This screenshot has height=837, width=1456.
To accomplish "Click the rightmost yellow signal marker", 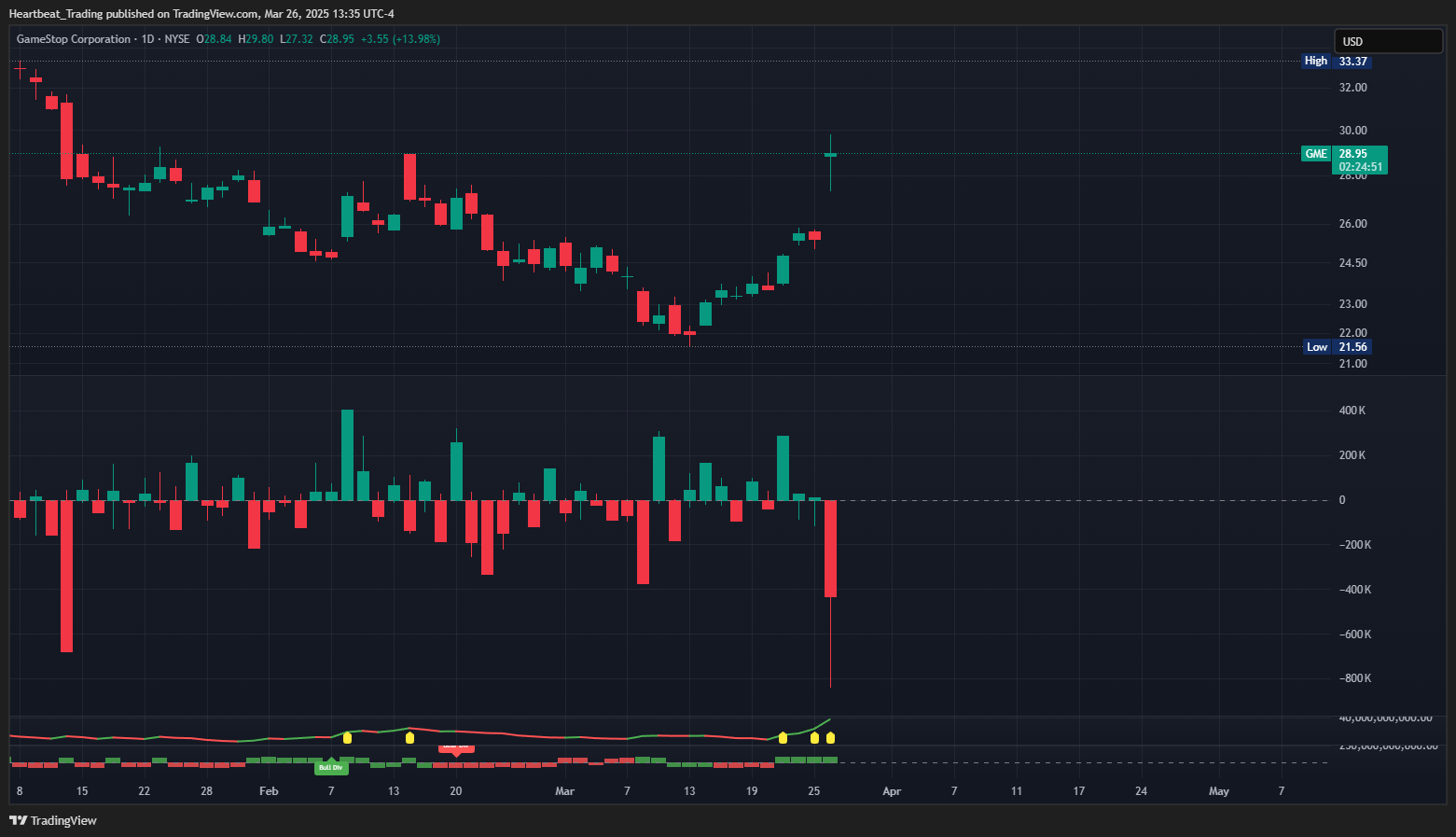I will [830, 738].
